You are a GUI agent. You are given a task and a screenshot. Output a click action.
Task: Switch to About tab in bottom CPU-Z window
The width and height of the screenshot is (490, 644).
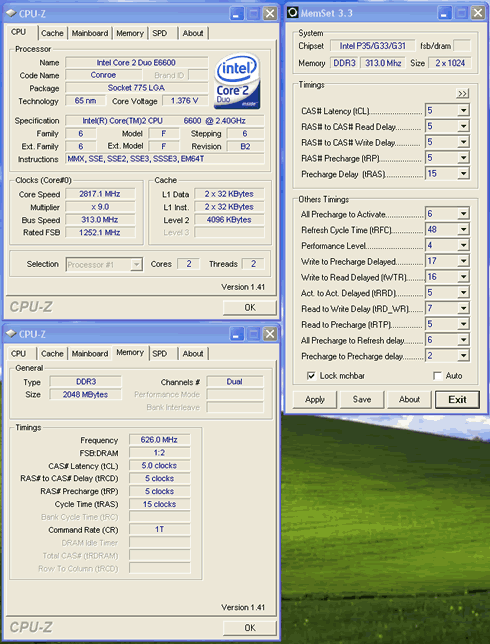coord(193,354)
